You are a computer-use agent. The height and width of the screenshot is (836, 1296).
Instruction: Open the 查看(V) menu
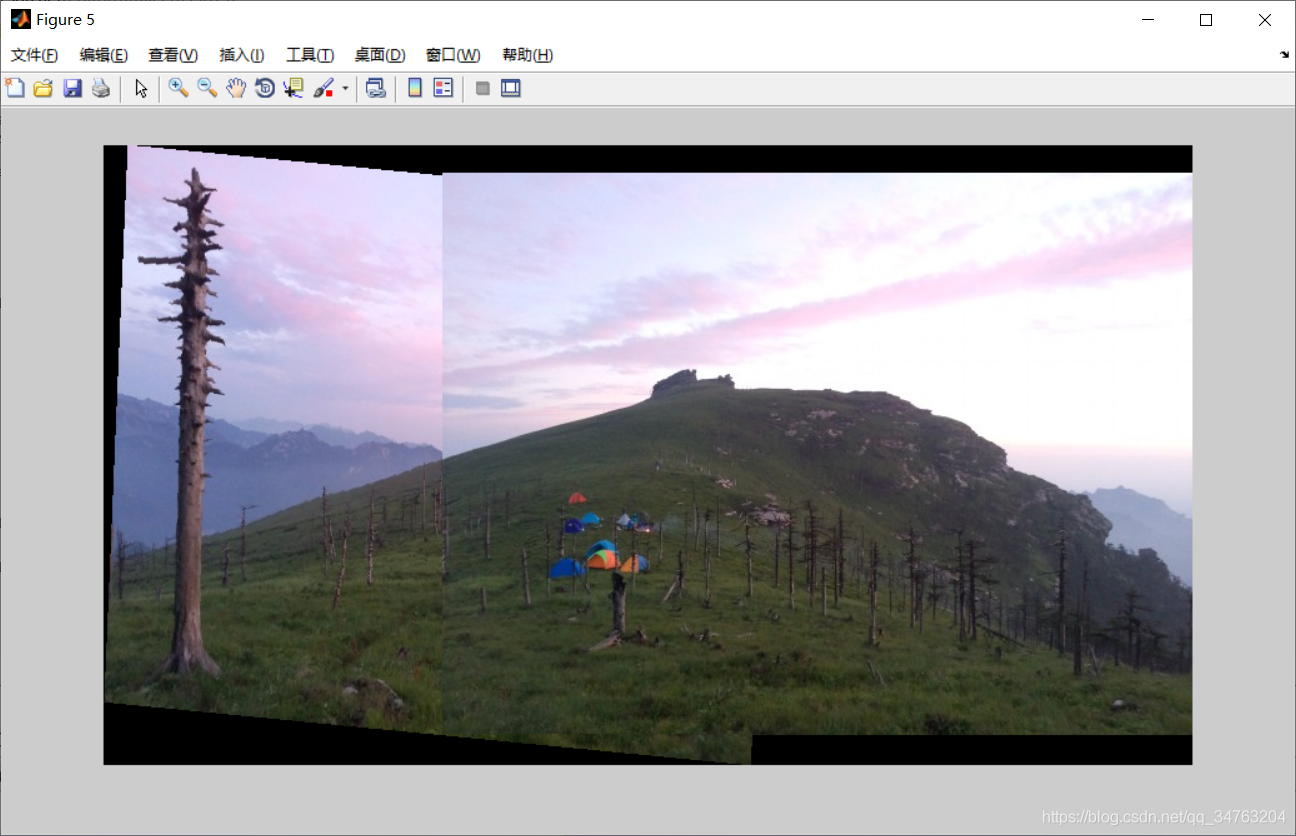(x=173, y=55)
